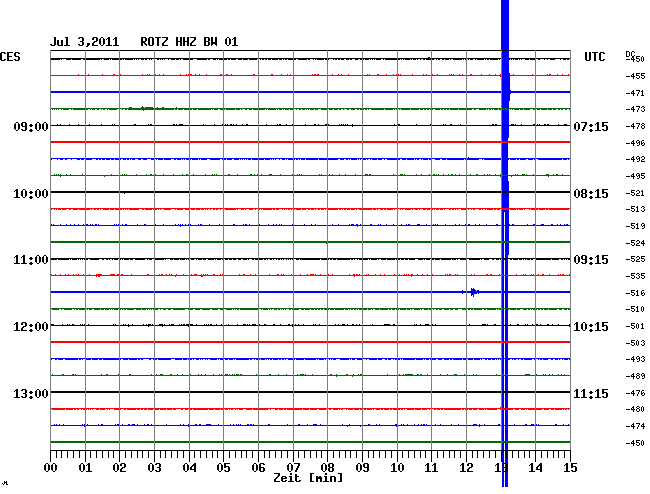Click the DC offset value -471
Screen dimensions: 650x494
tap(635, 93)
